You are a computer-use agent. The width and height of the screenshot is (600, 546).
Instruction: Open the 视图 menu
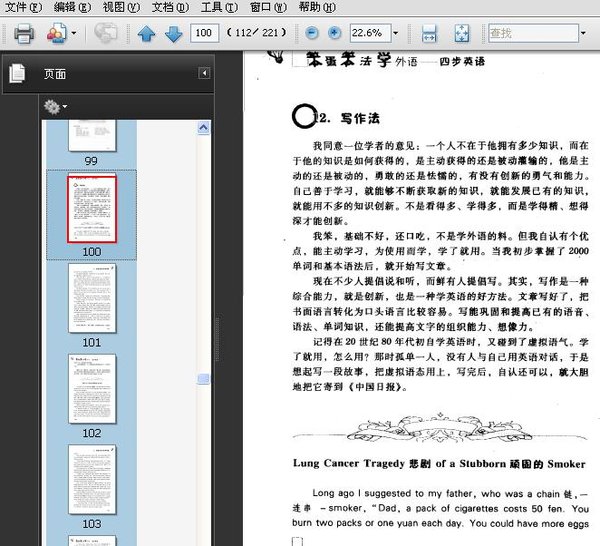(x=121, y=7)
